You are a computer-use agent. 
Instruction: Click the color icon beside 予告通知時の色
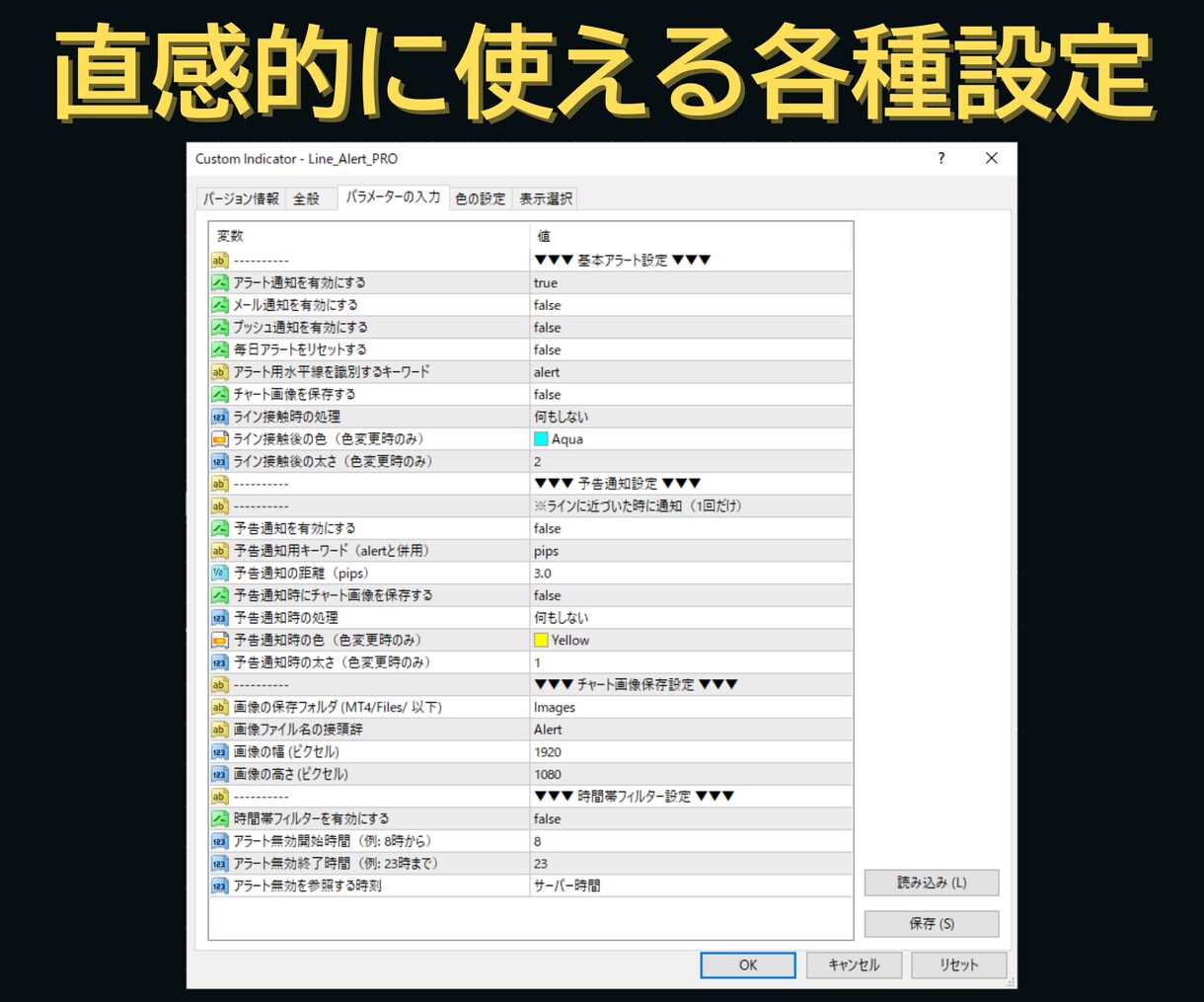click(x=220, y=640)
